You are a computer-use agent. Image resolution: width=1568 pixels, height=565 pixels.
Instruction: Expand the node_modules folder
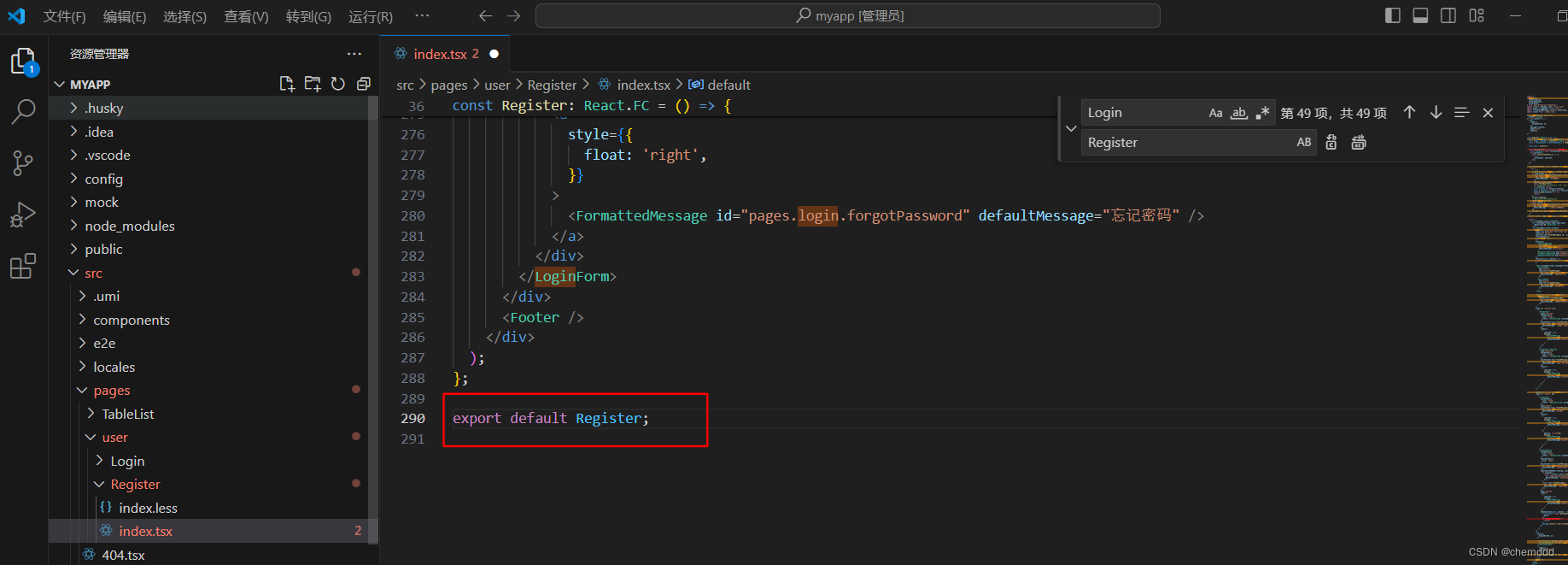pyautogui.click(x=74, y=226)
